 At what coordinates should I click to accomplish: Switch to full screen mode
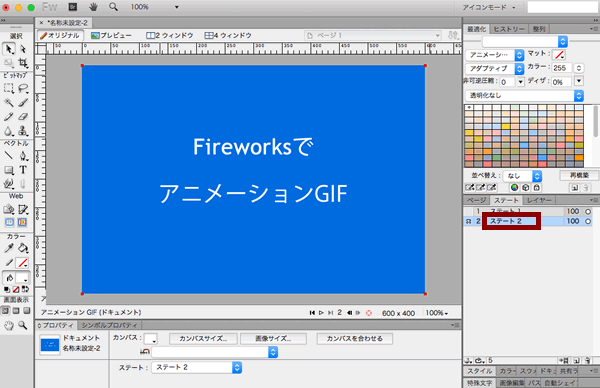pyautogui.click(x=26, y=311)
